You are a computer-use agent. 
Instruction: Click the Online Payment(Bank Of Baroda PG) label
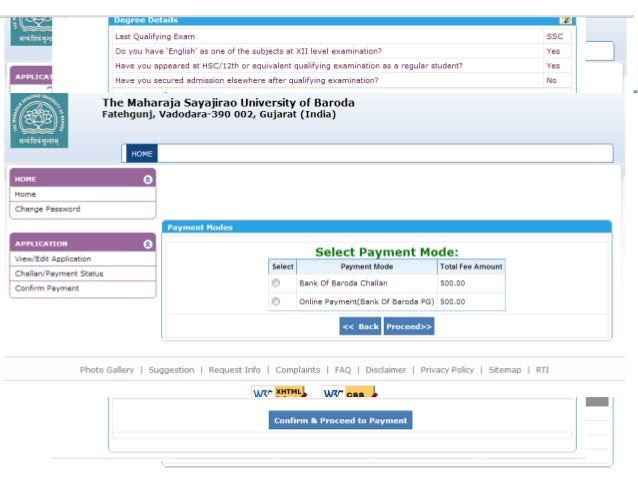(367, 302)
